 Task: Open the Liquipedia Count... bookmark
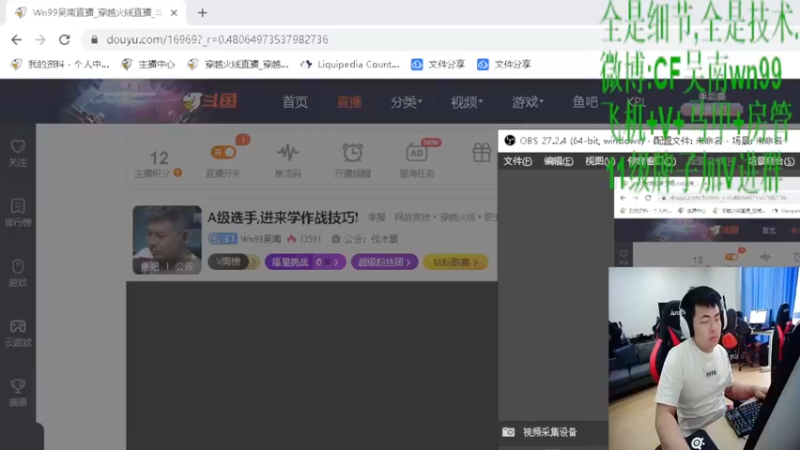coord(349,64)
